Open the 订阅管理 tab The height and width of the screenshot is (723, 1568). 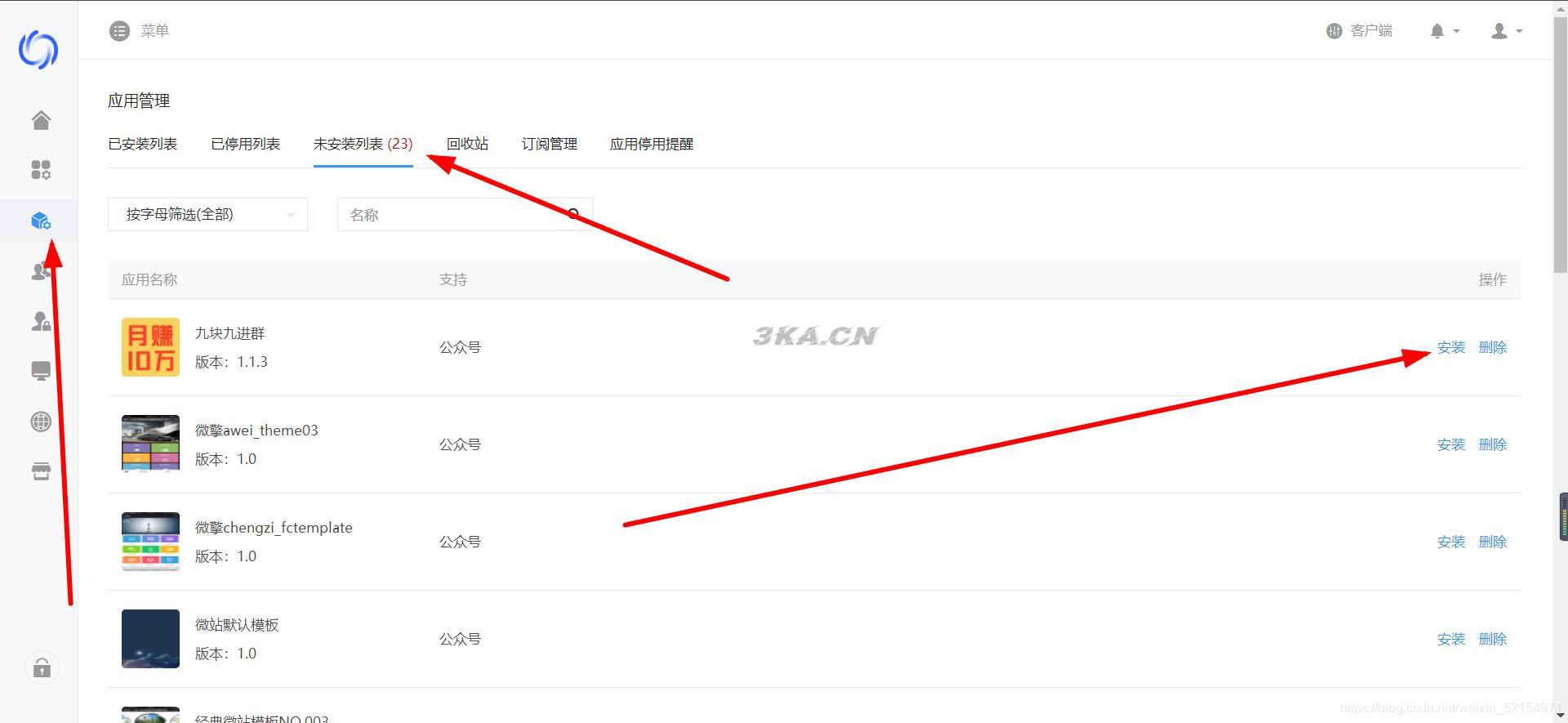tap(550, 144)
